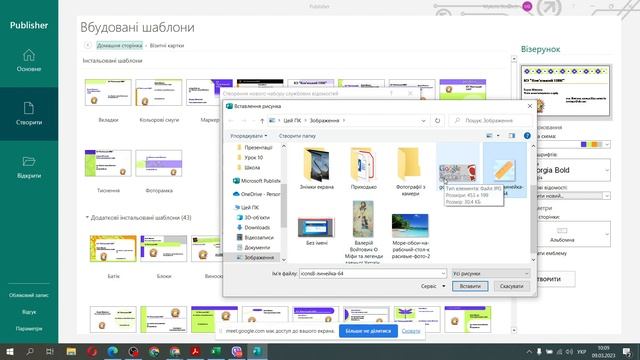This screenshot has width=640, height=360.
Task: Switch to Publisher taskbar button
Action: 257,351
